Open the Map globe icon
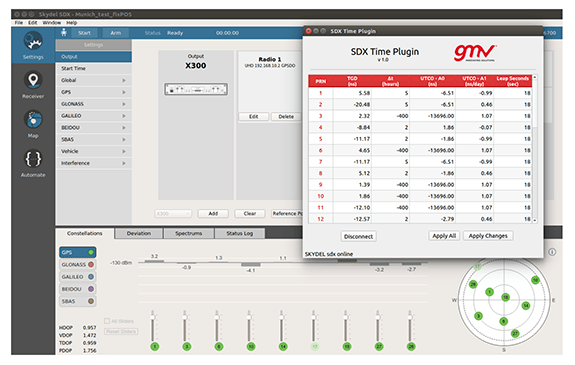Viewport: 575px width, 365px height. [x=33, y=120]
